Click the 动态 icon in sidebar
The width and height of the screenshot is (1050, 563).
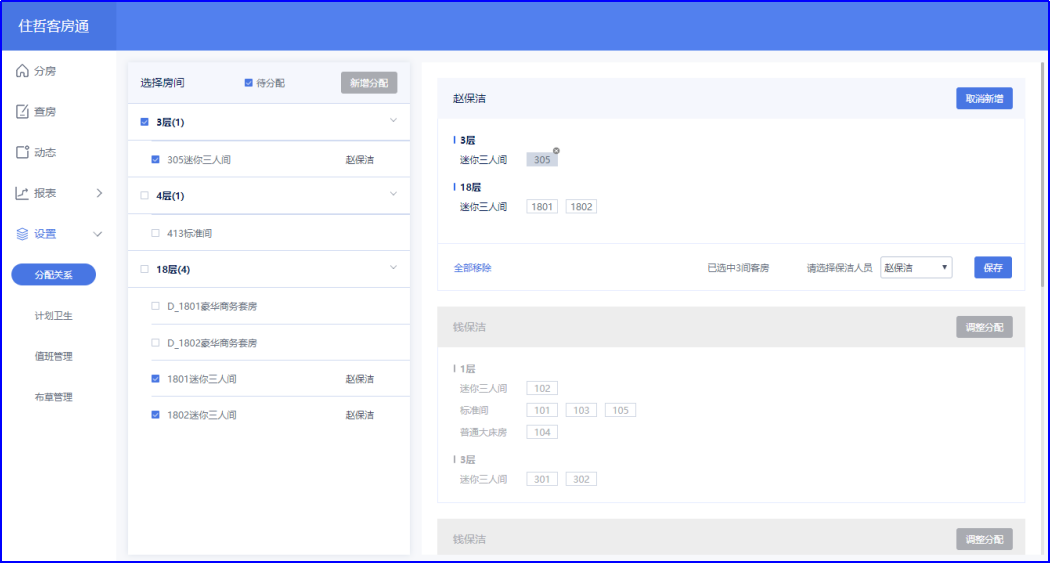[x=22, y=152]
